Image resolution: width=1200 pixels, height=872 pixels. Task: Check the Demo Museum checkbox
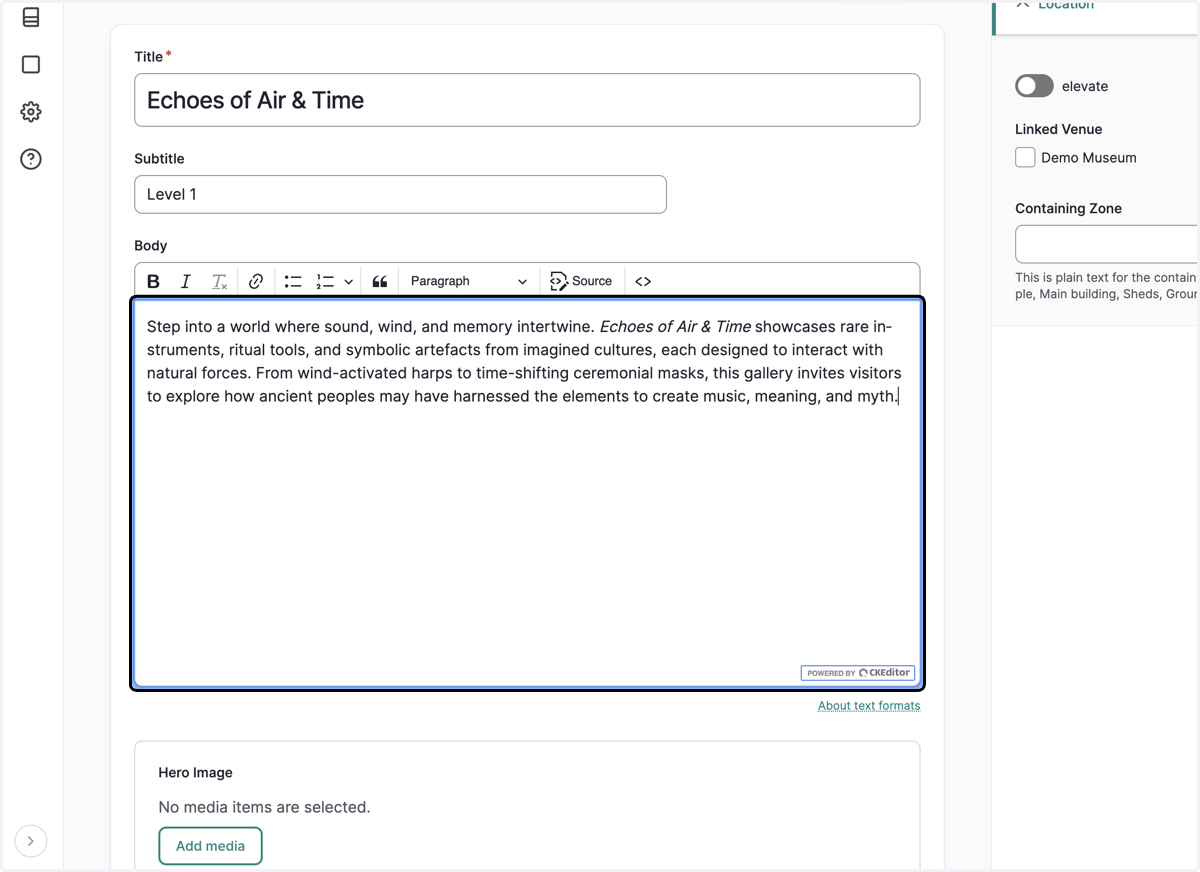[1025, 157]
